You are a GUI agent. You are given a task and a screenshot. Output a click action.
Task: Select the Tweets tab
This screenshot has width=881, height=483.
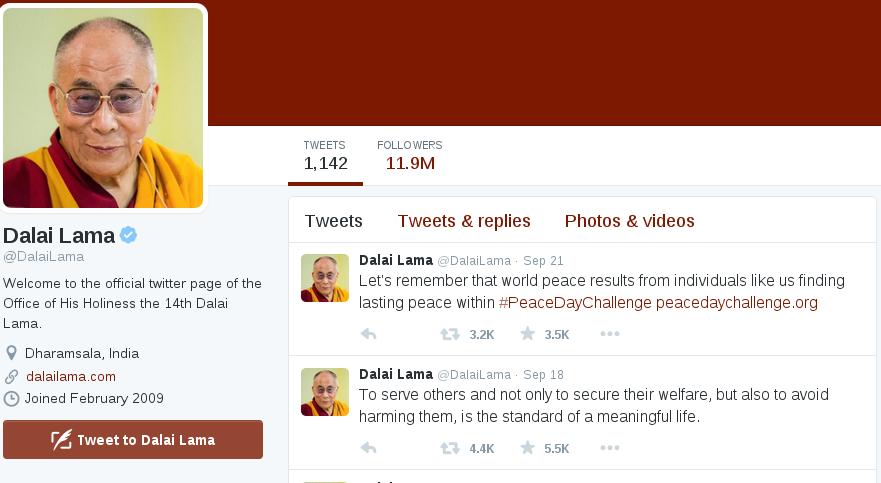tap(334, 221)
